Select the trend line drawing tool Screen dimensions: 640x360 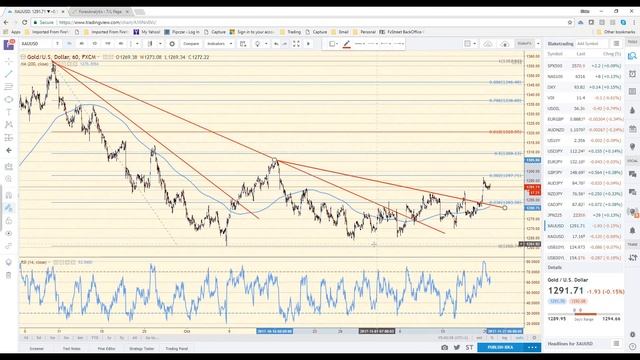coord(9,74)
